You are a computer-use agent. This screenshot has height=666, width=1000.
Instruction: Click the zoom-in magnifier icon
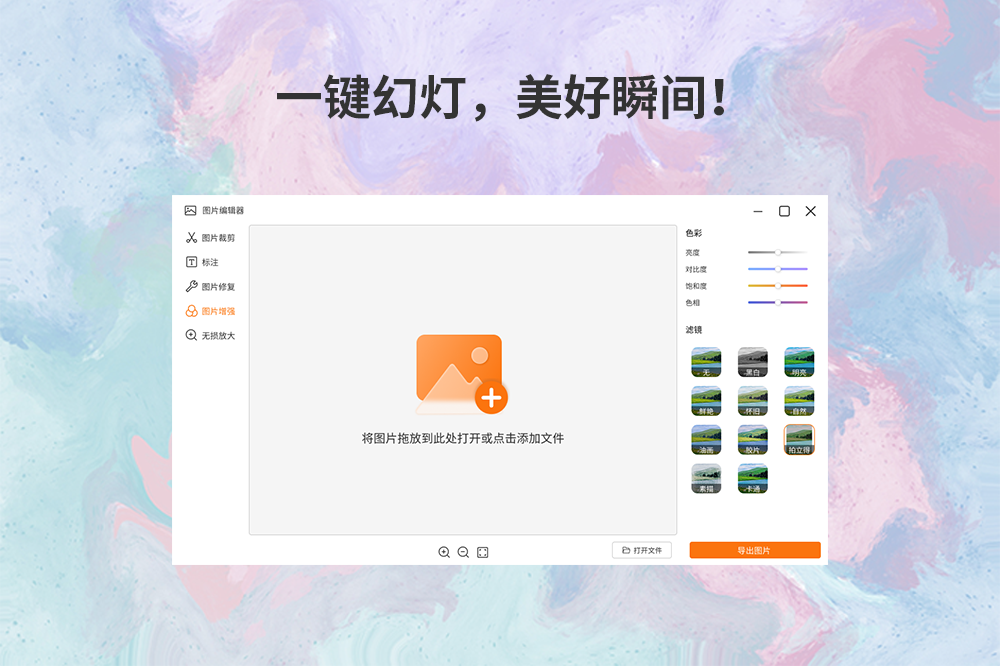(443, 550)
